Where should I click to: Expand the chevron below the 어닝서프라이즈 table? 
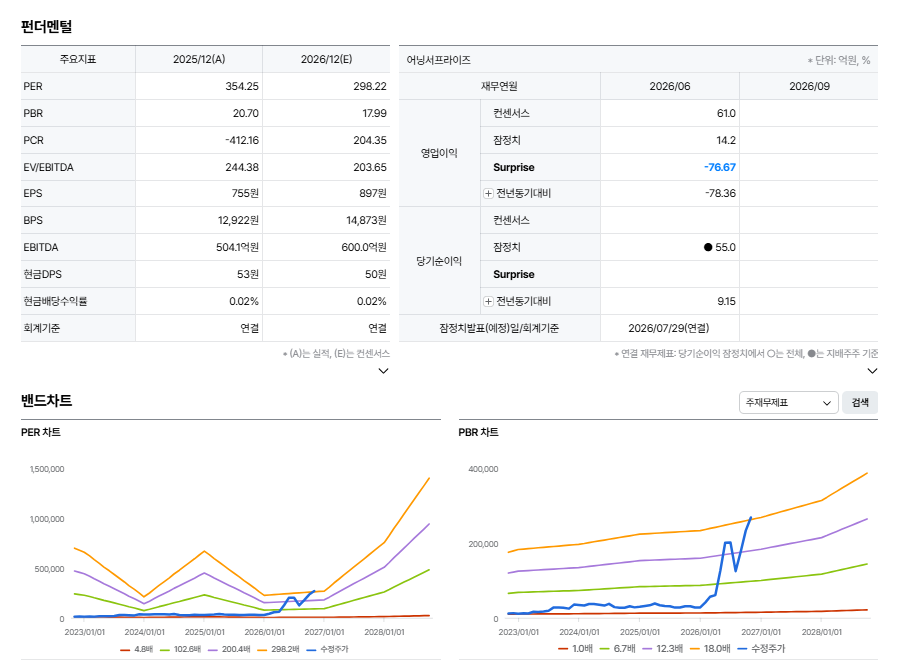tap(872, 371)
